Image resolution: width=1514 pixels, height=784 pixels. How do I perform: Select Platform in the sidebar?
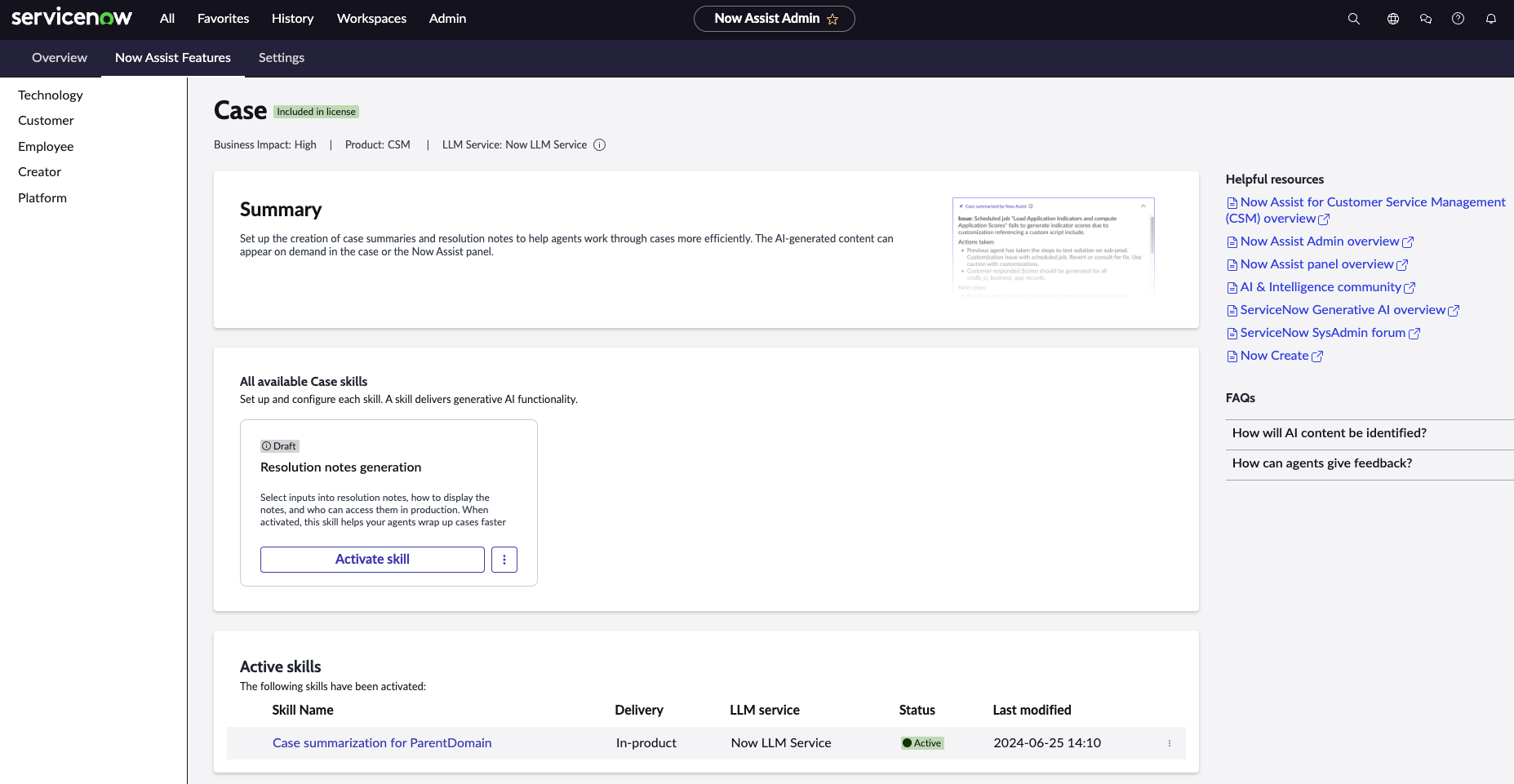click(x=42, y=198)
